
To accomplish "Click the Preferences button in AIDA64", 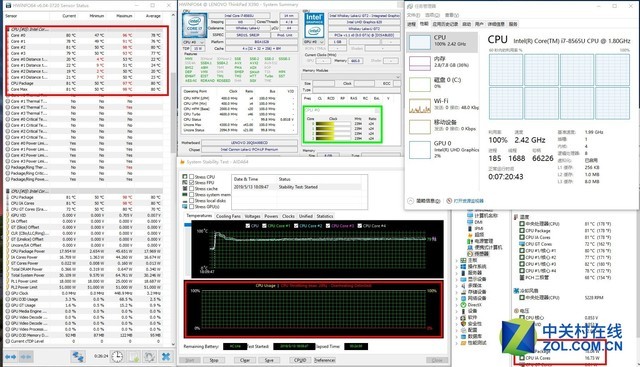I will click(x=325, y=360).
